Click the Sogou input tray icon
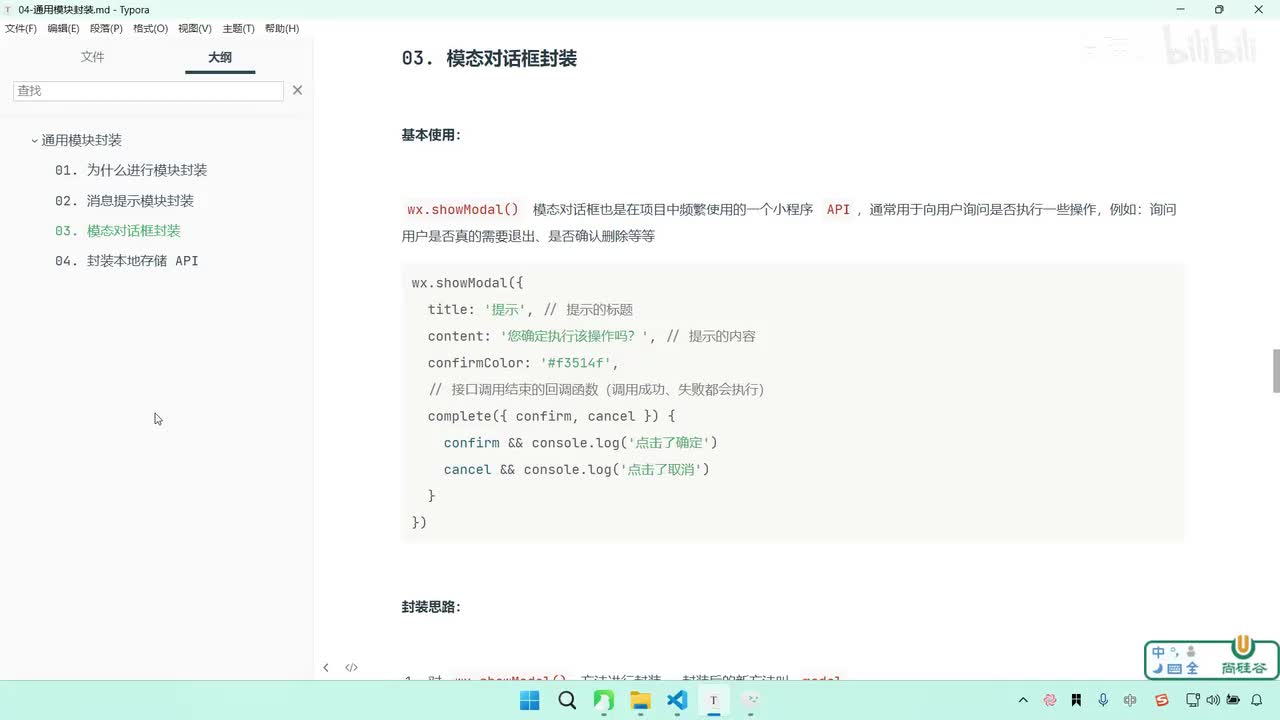The width and height of the screenshot is (1280, 720). 1162,700
